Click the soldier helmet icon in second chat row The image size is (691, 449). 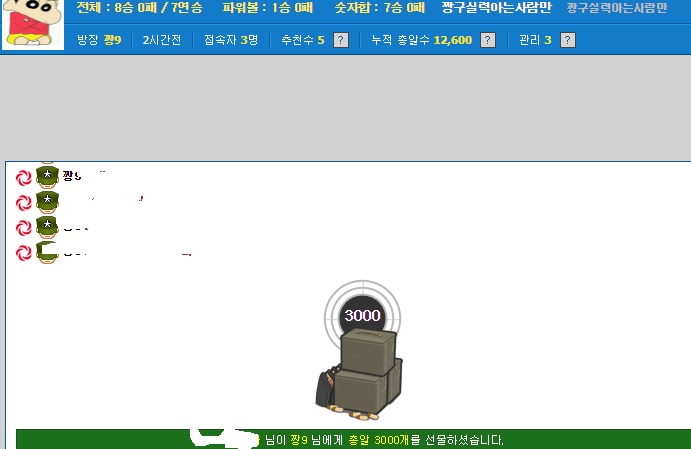47,203
